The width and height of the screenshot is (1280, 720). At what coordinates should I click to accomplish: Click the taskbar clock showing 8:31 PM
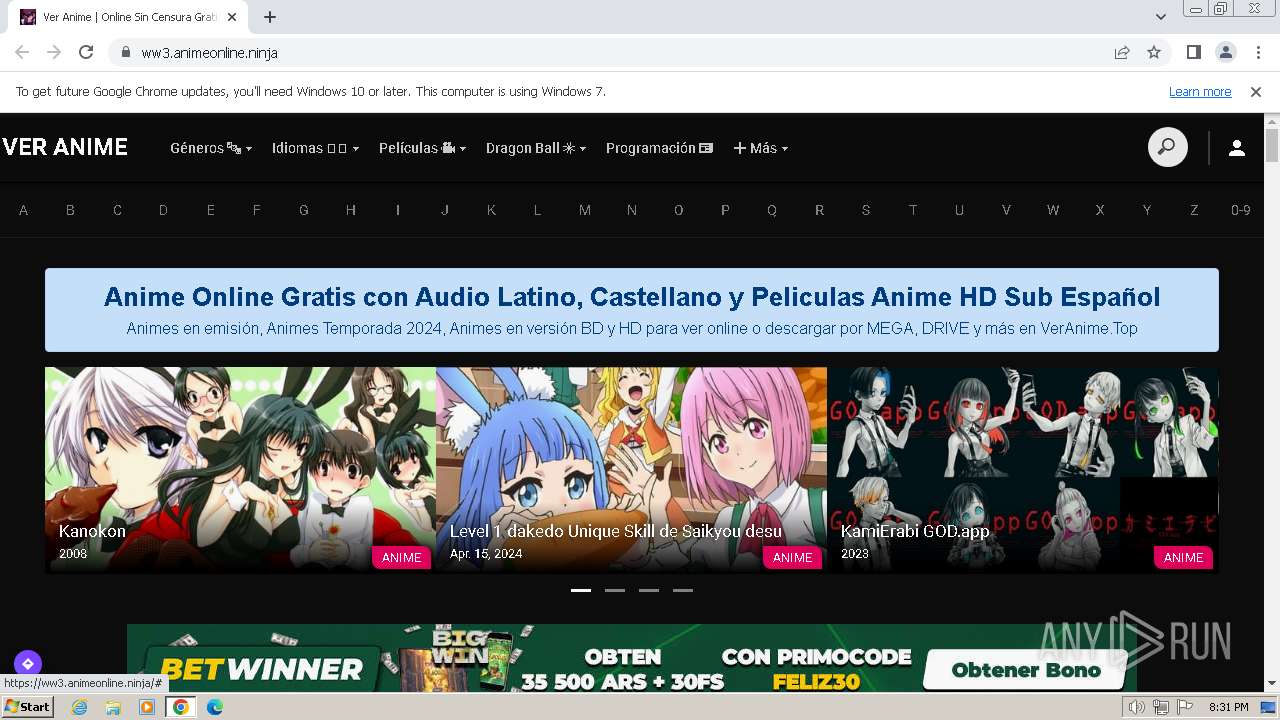click(1228, 707)
